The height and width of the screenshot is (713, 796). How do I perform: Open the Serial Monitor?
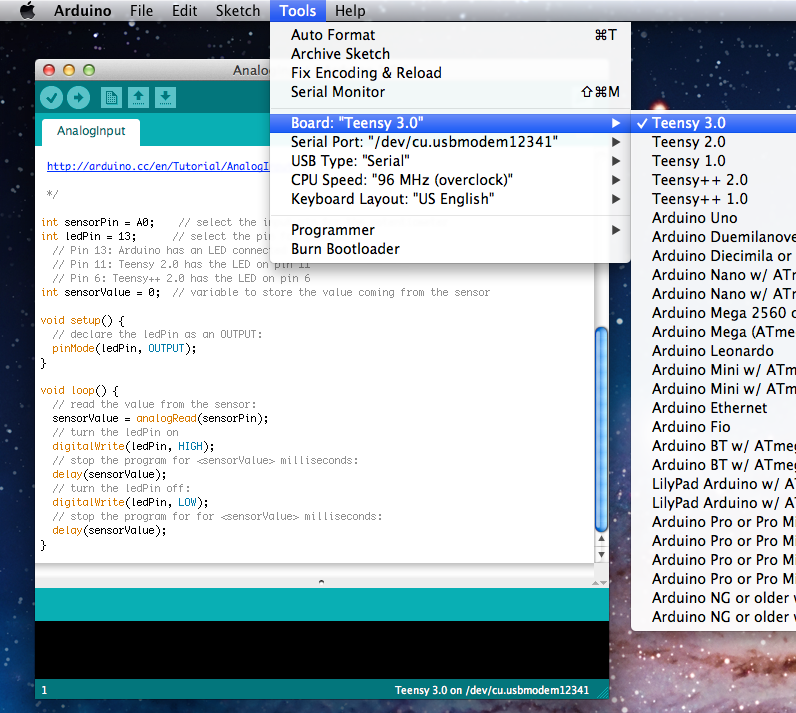(450, 92)
